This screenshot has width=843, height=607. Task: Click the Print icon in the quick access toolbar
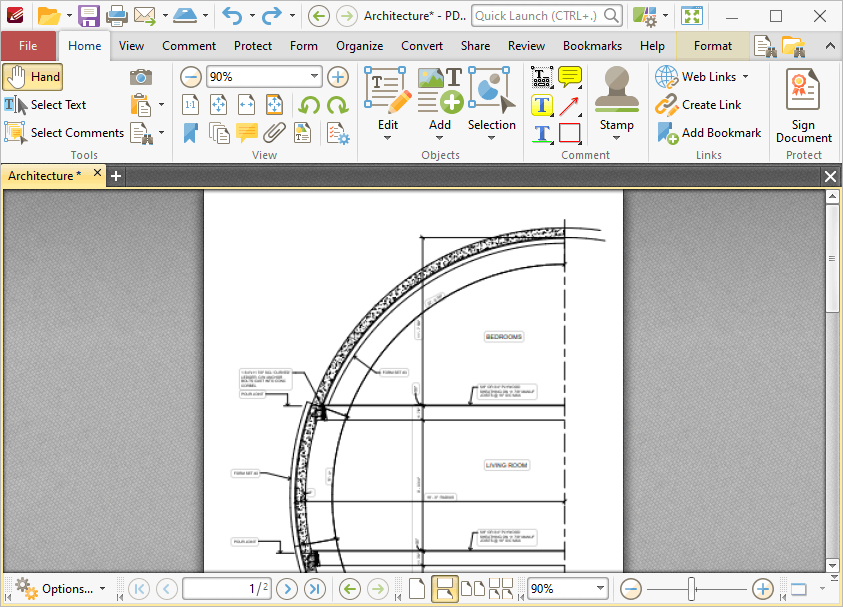point(117,16)
